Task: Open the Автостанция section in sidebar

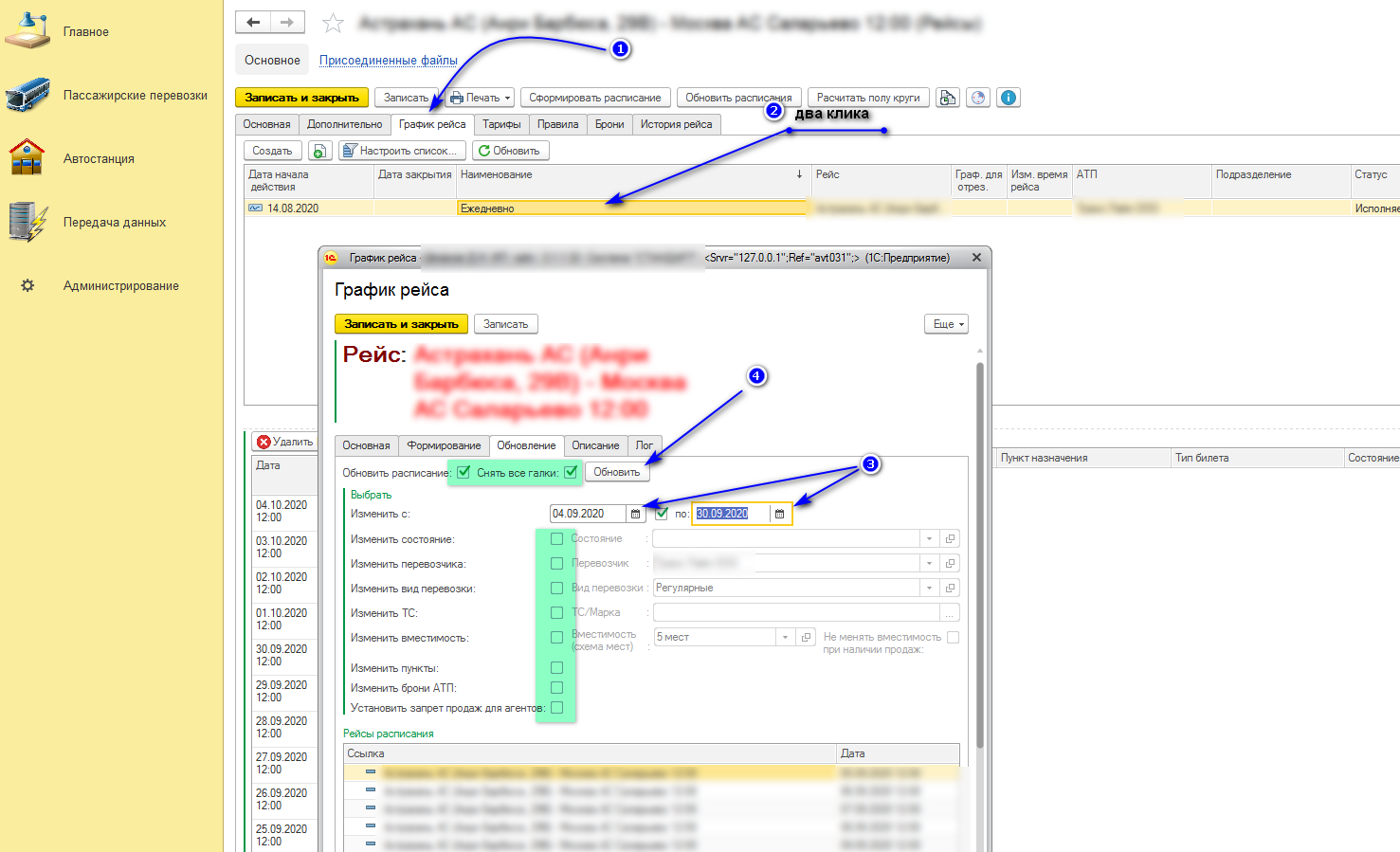Action: point(99,159)
